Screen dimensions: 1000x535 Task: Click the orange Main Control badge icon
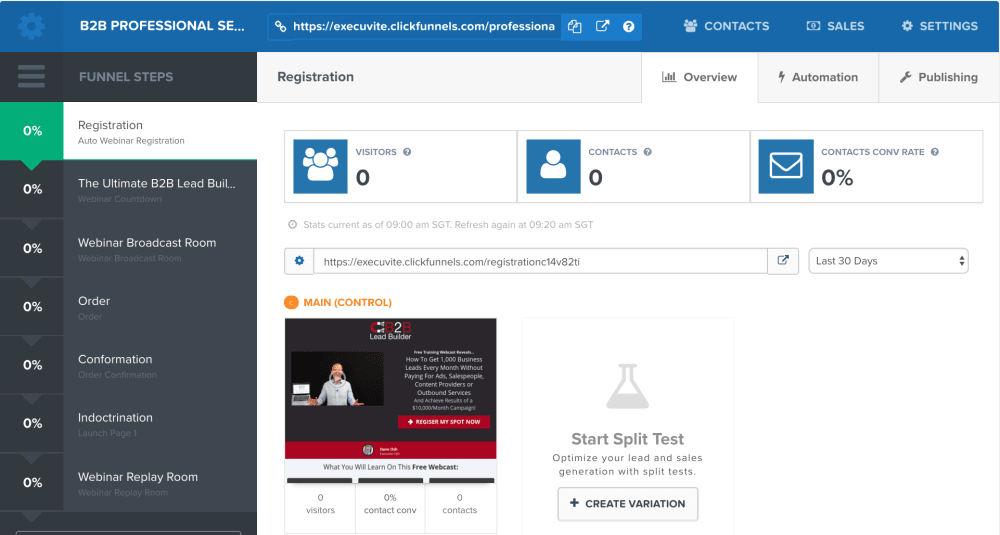tap(291, 302)
